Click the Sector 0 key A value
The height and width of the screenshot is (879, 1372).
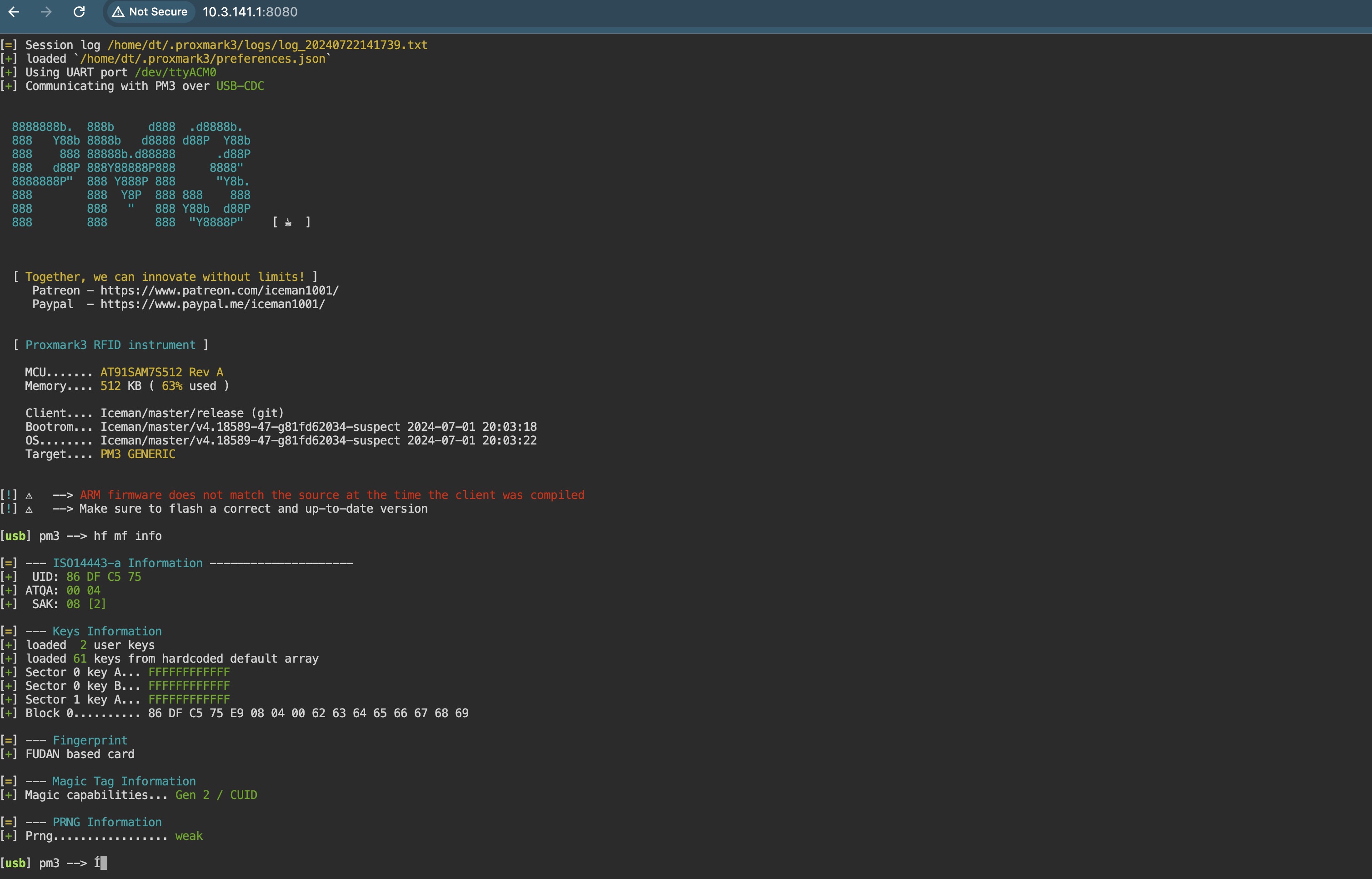[x=189, y=672]
